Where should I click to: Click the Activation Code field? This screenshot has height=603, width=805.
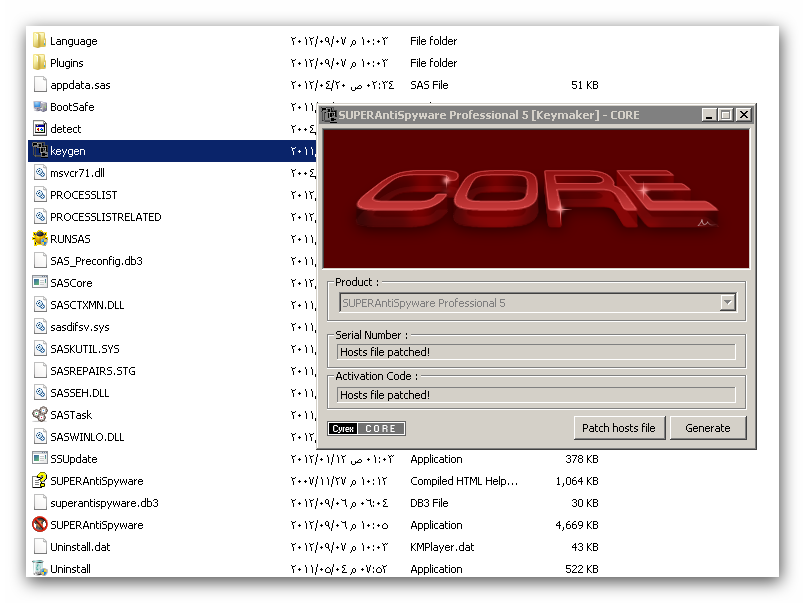coord(536,395)
